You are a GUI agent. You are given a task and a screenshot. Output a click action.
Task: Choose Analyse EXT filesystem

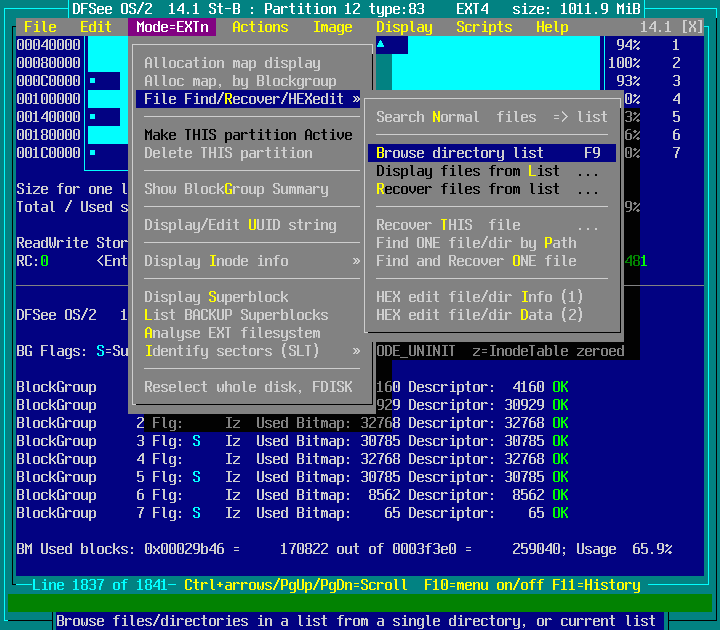[x=232, y=333]
